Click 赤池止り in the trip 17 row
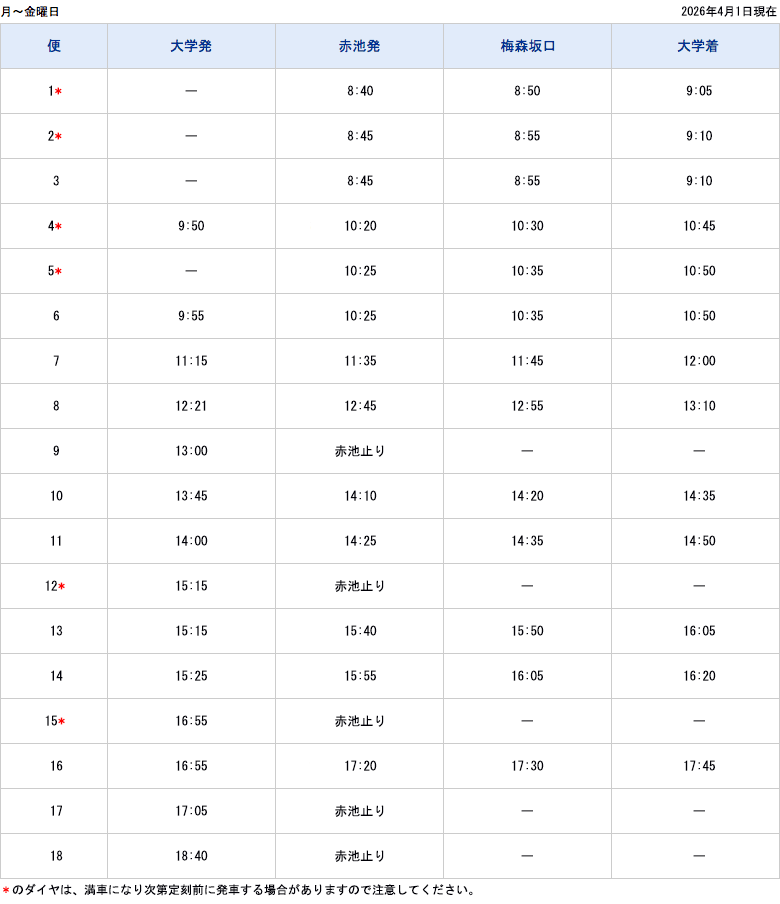Image resolution: width=780 pixels, height=904 pixels. (x=359, y=811)
